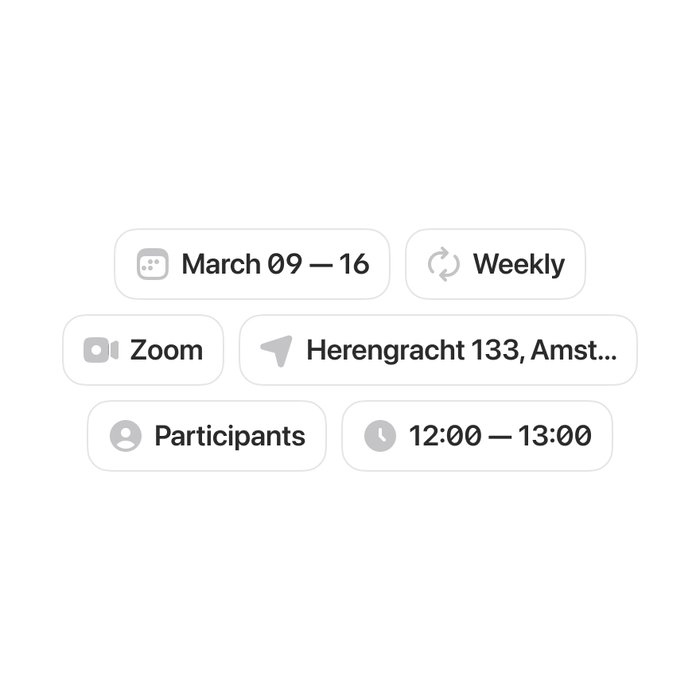This screenshot has height=700, width=700.
Task: Open the Participants chip
Action: coord(207,436)
